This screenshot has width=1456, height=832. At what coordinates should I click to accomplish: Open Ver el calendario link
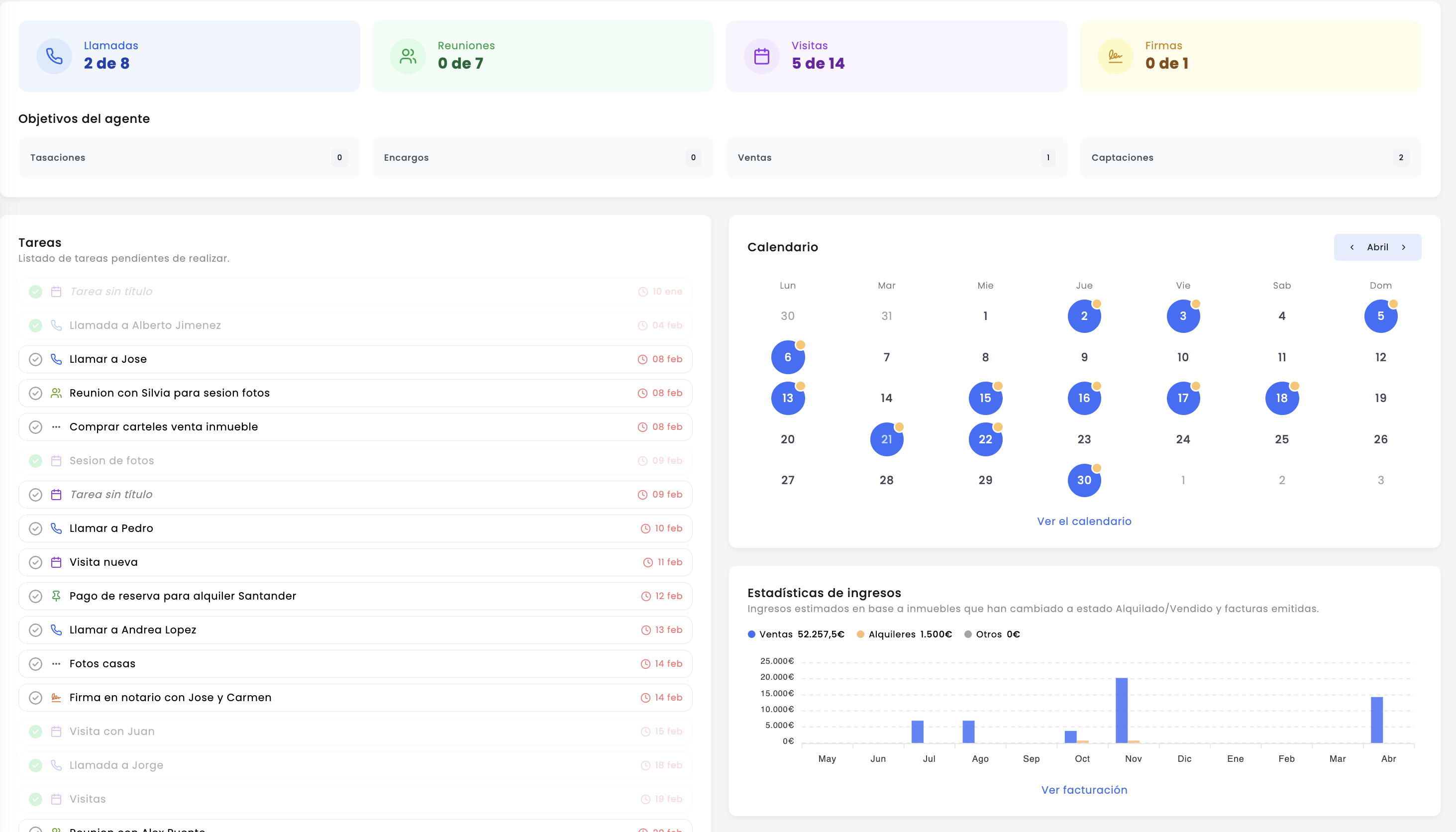pos(1084,521)
